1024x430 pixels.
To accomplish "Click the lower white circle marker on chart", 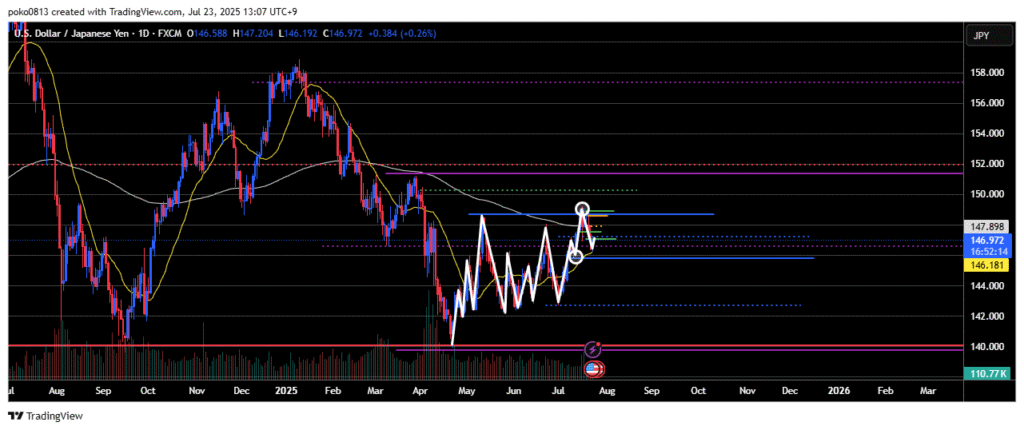I will click(x=576, y=257).
